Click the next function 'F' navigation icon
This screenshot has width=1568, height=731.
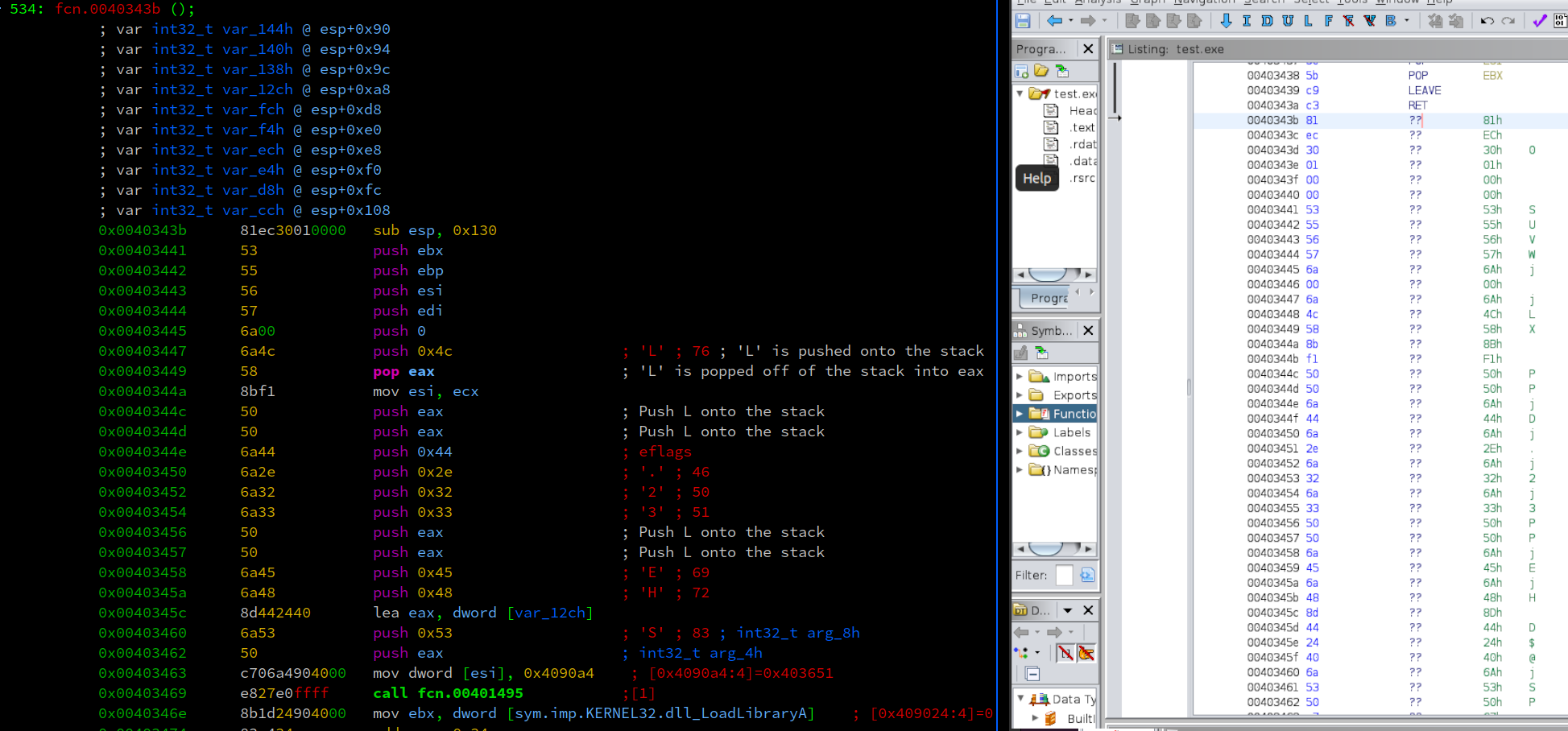(x=1328, y=21)
